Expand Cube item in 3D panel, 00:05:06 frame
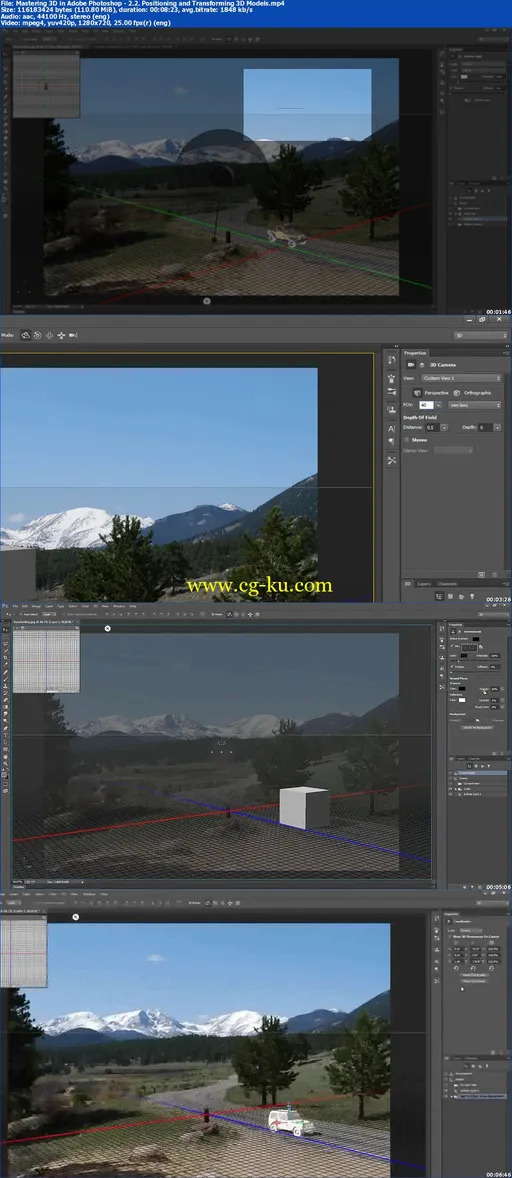This screenshot has width=512, height=1178. tap(456, 789)
